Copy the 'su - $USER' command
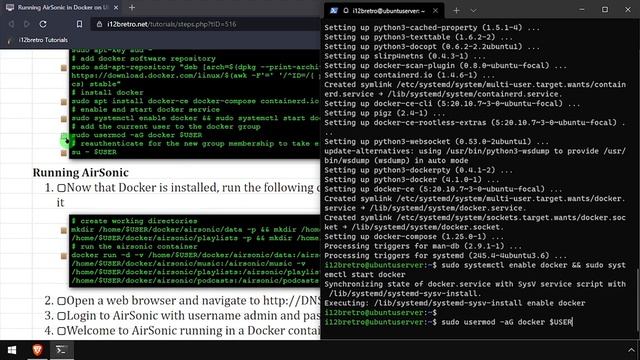This screenshot has height=360, width=640. (x=64, y=153)
